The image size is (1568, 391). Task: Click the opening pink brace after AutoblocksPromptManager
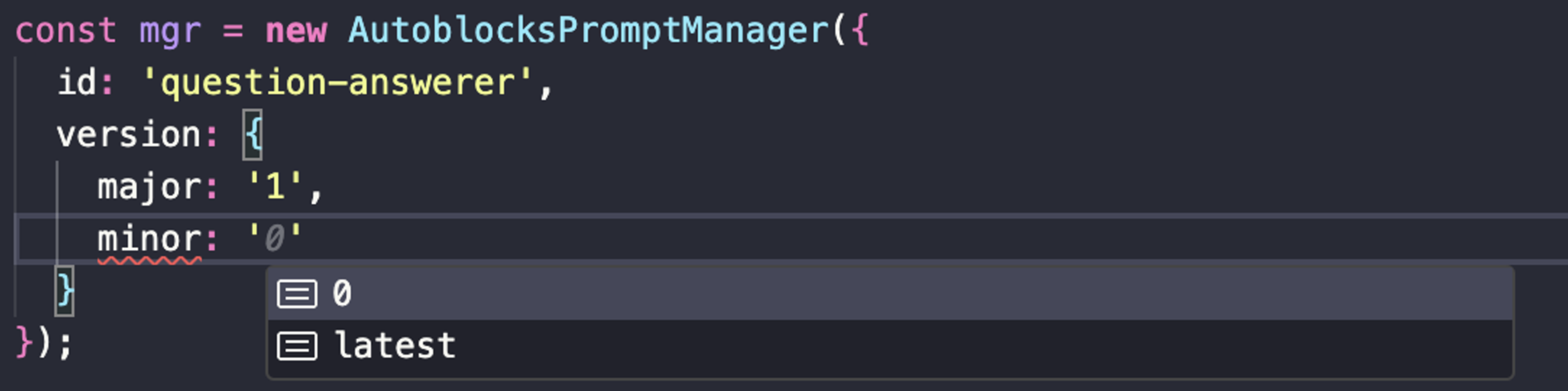tap(860, 30)
